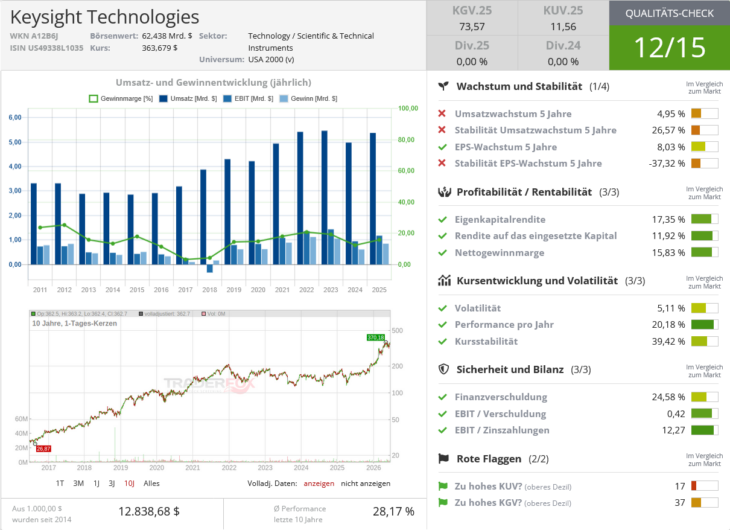This screenshot has width=730, height=530.
Task: Click the green check beside Kursstabilität
Action: click(443, 341)
